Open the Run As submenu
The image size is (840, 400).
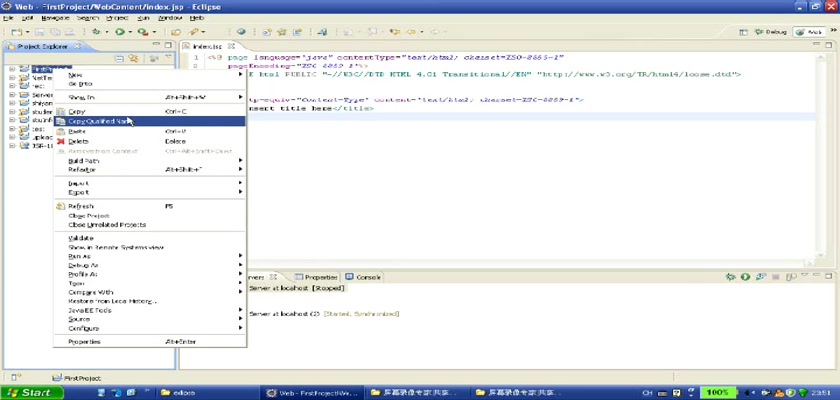pos(79,256)
